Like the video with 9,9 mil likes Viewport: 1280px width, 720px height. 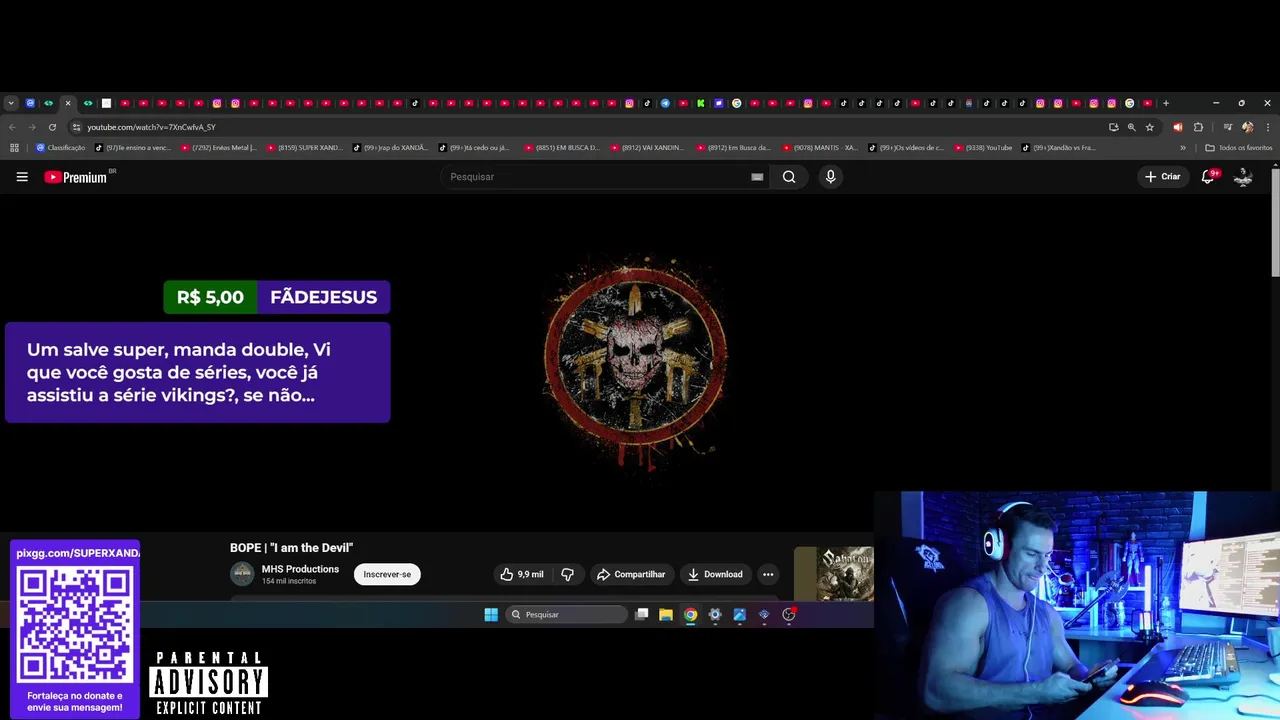coord(522,574)
